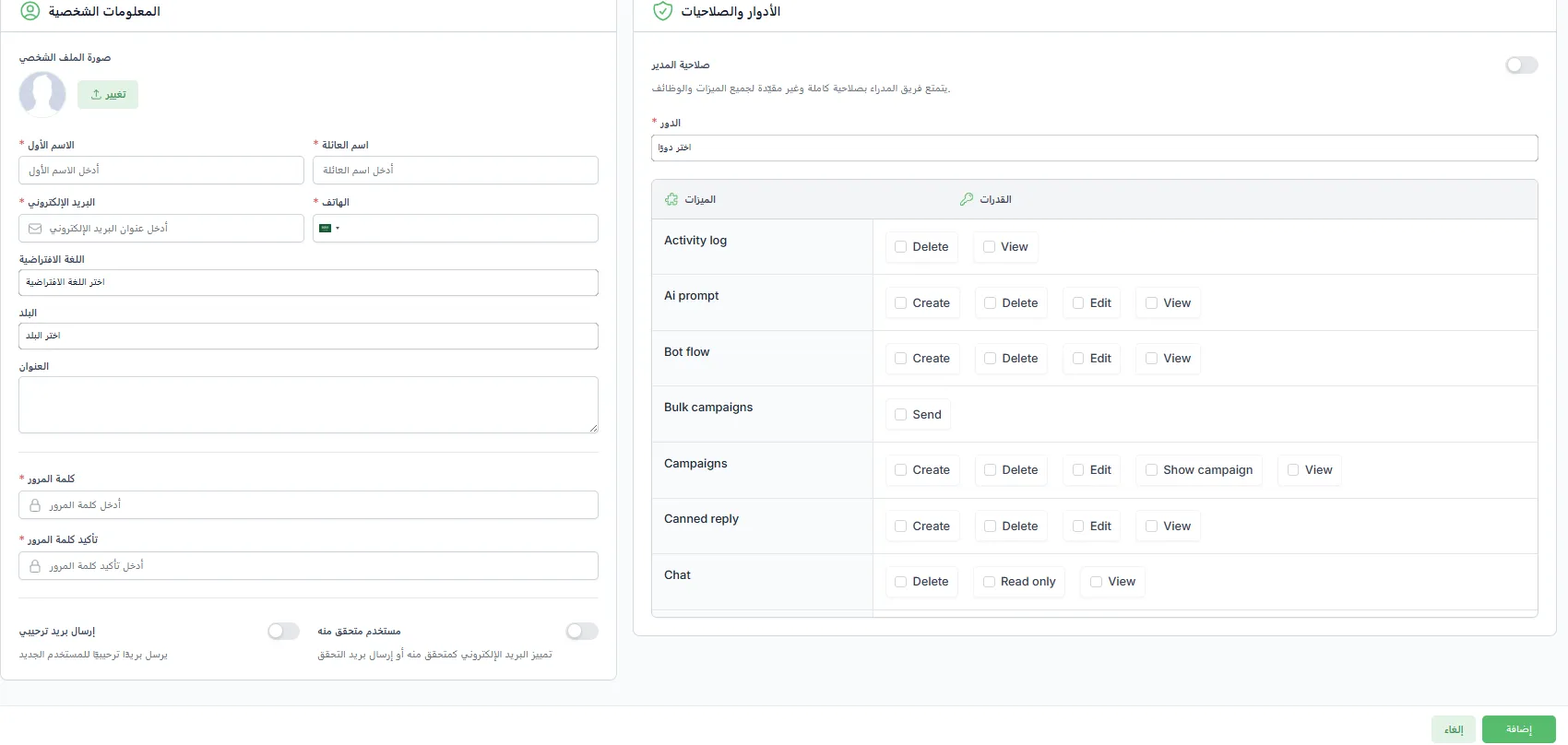Screen dimensions: 1568x745
Task: Check Send for Bulk campaigns
Action: (900, 415)
